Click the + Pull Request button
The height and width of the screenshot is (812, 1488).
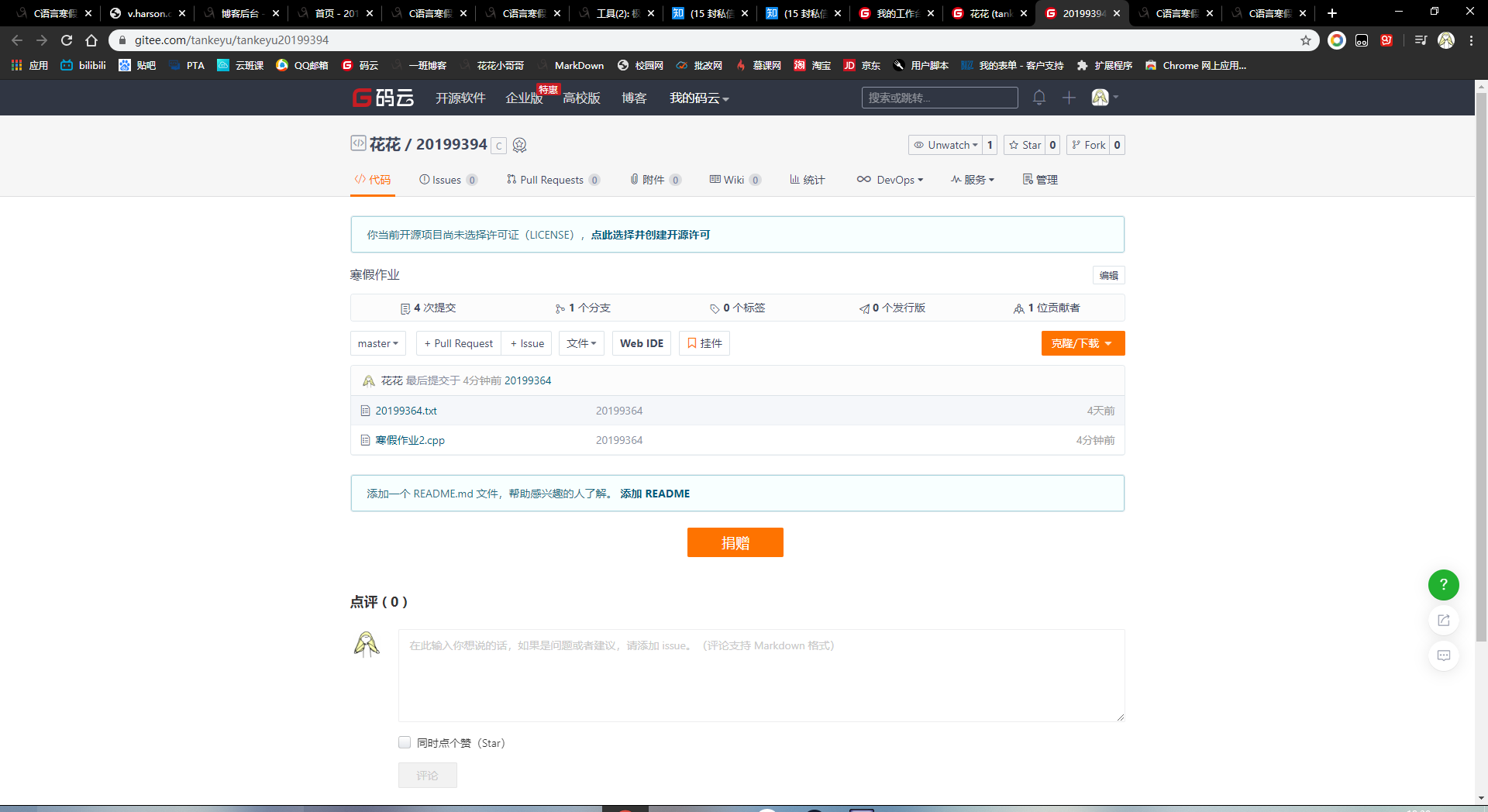(459, 343)
